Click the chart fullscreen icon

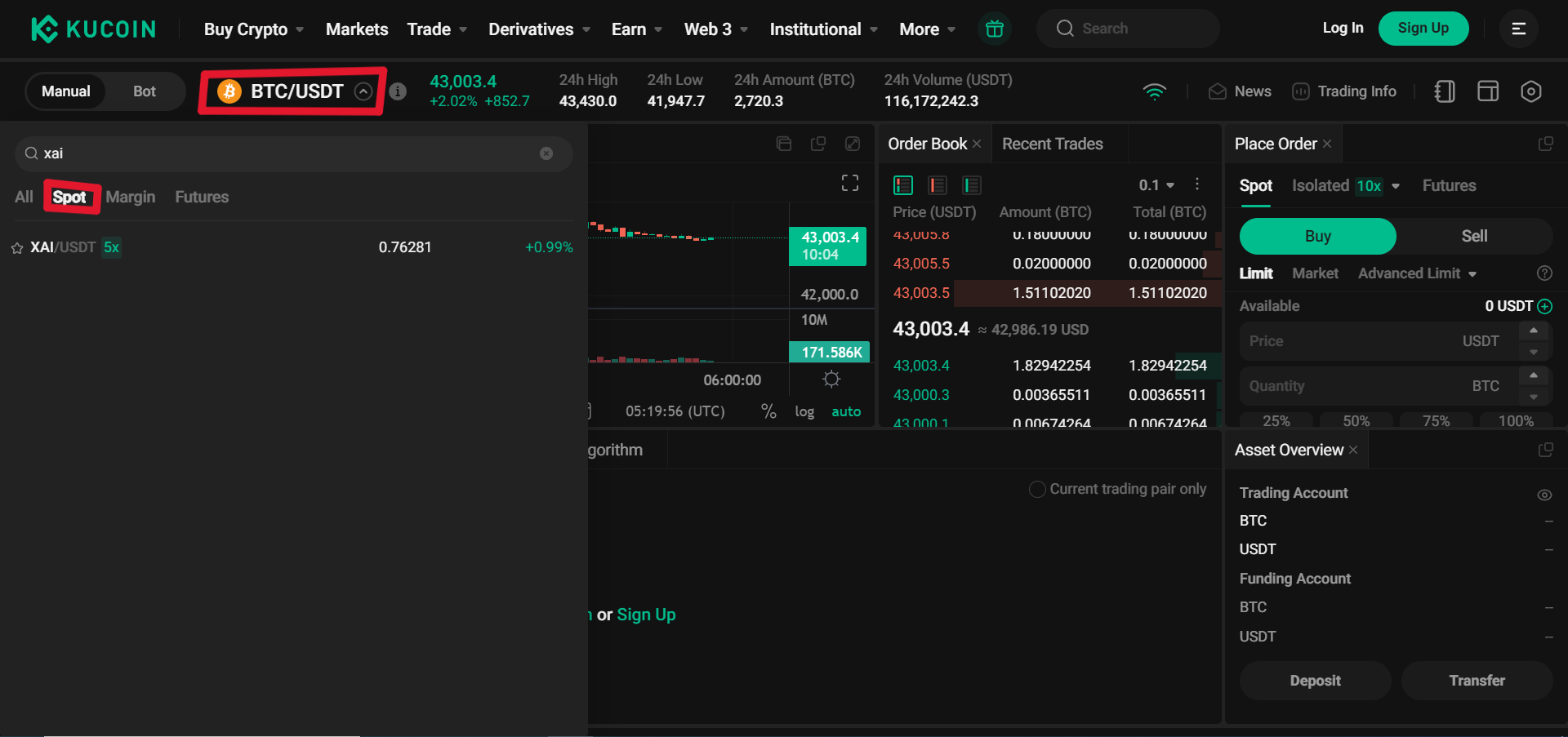pyautogui.click(x=850, y=183)
